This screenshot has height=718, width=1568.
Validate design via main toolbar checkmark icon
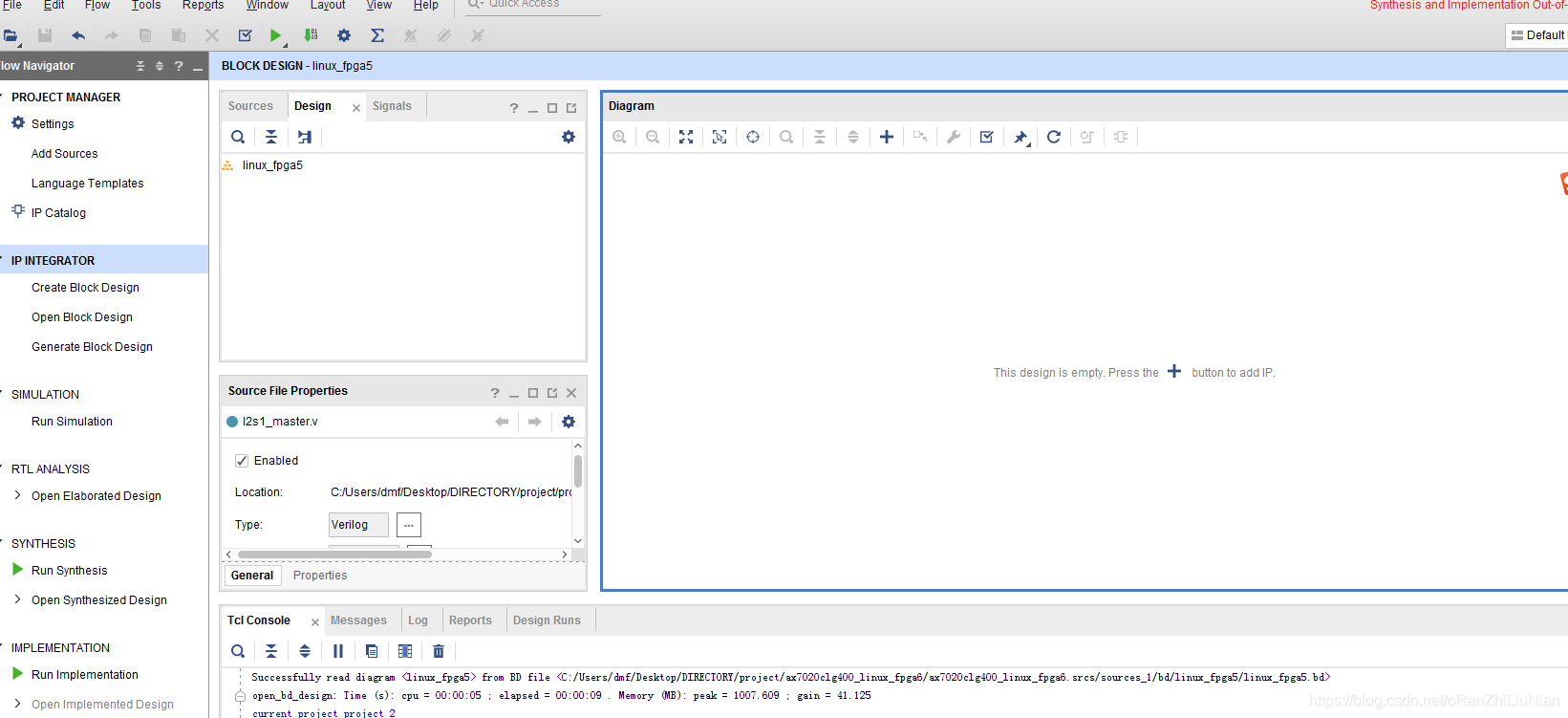[x=245, y=35]
